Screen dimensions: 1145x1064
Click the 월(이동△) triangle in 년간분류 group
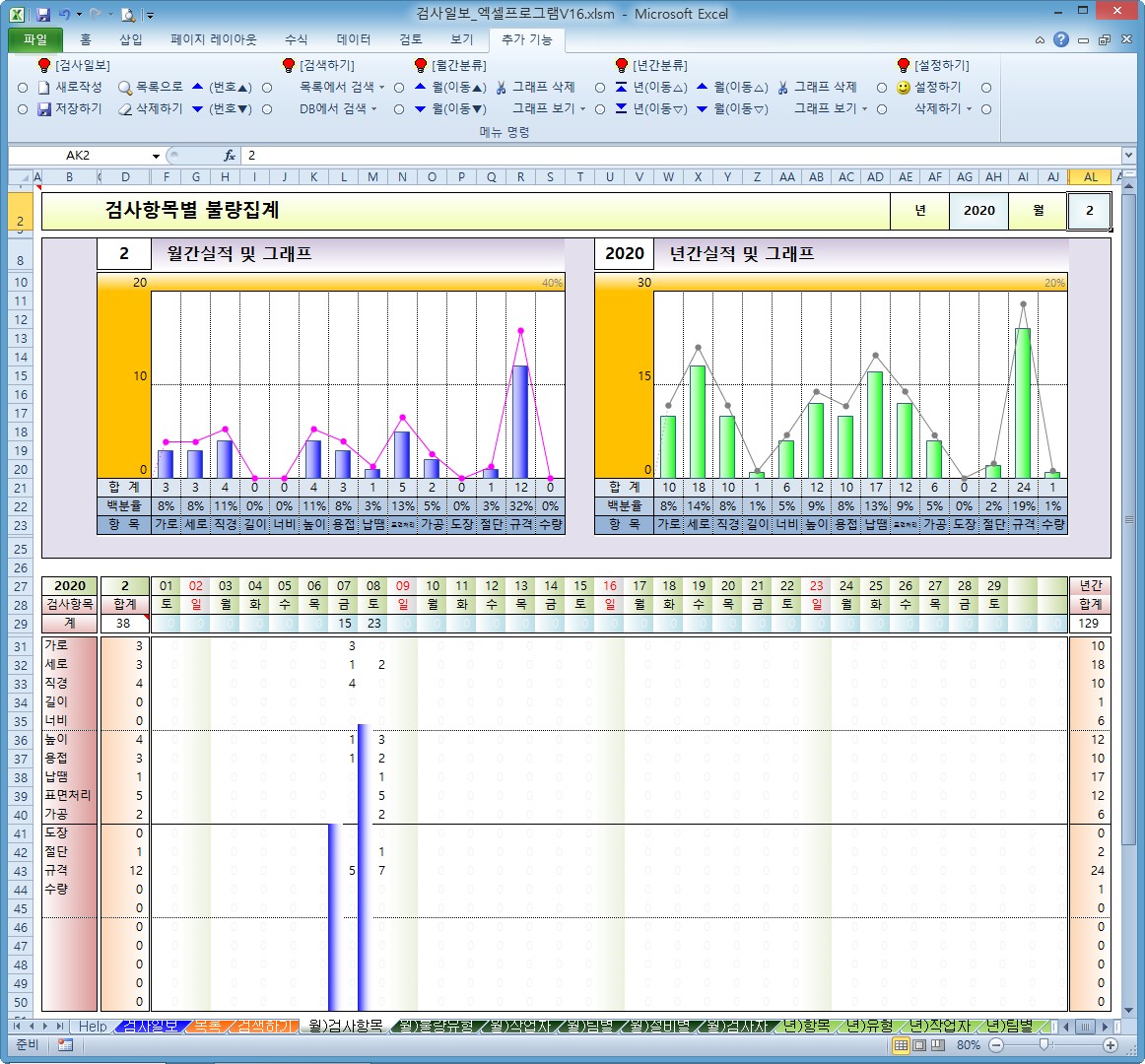tap(702, 87)
